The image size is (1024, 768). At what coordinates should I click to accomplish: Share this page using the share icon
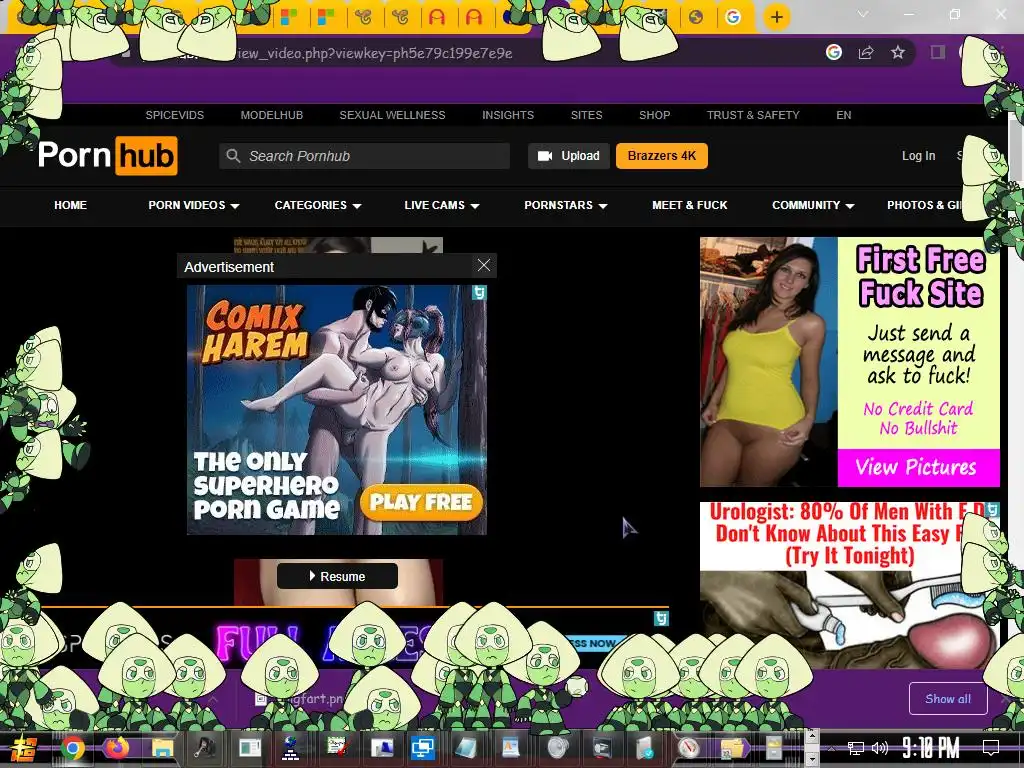click(866, 52)
